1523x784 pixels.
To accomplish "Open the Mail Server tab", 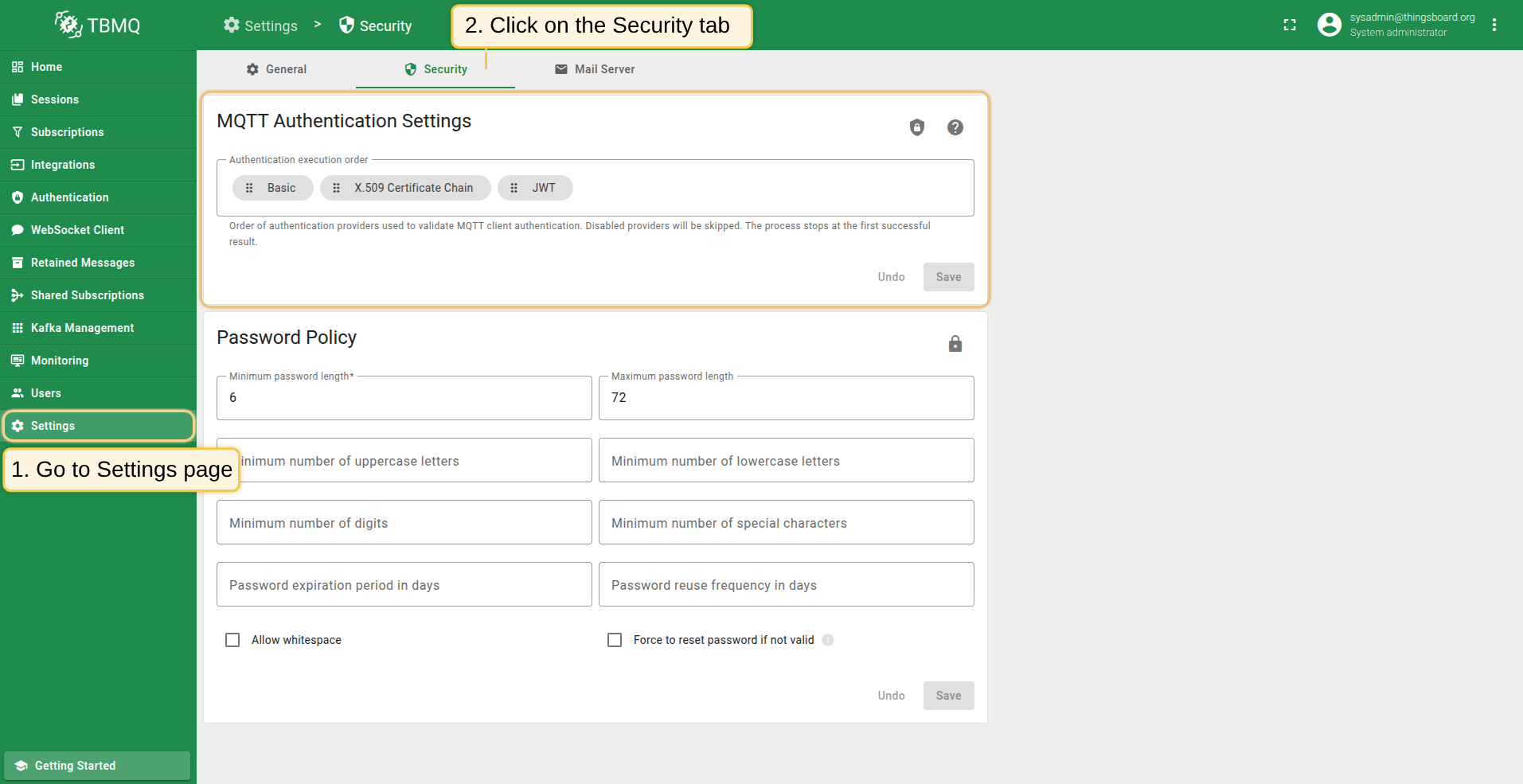I will click(595, 69).
